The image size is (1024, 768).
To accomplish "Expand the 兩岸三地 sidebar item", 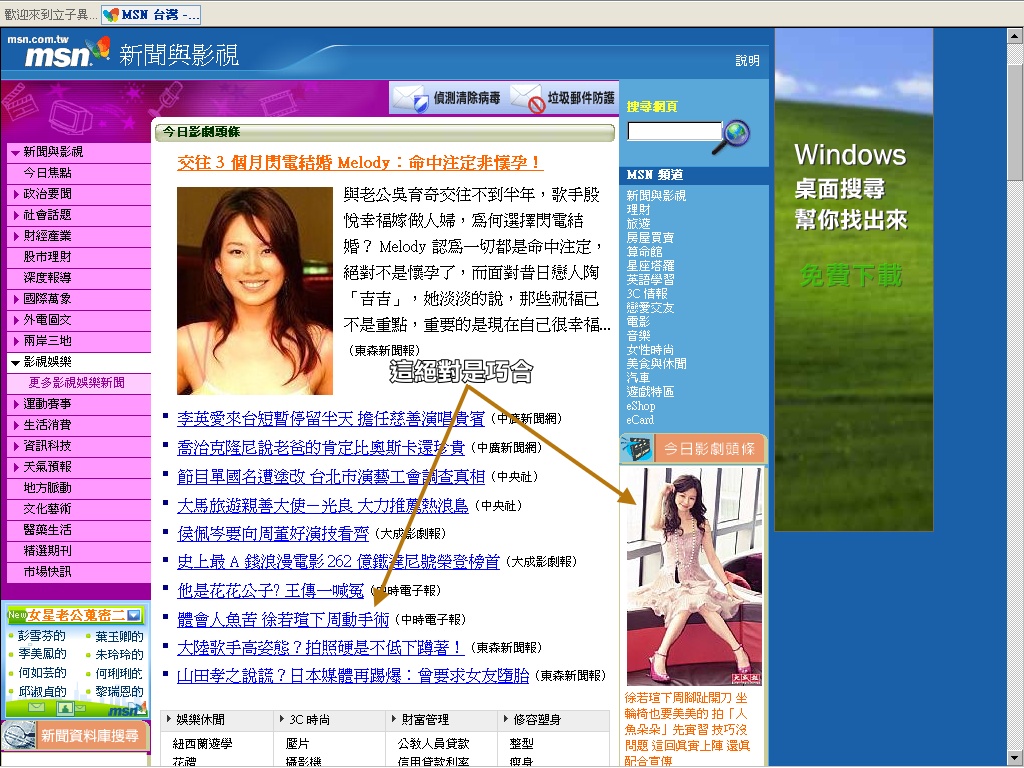I will click(x=16, y=341).
